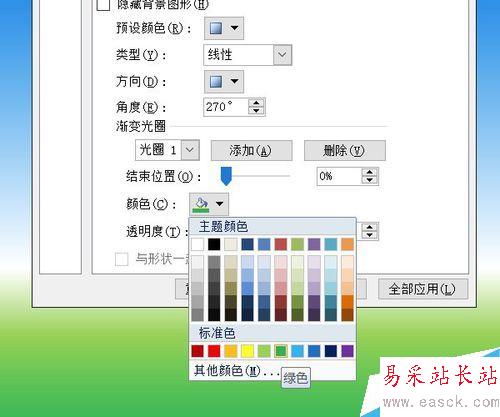
Task: Pick the lightest tint in red theme column
Action: click(281, 262)
